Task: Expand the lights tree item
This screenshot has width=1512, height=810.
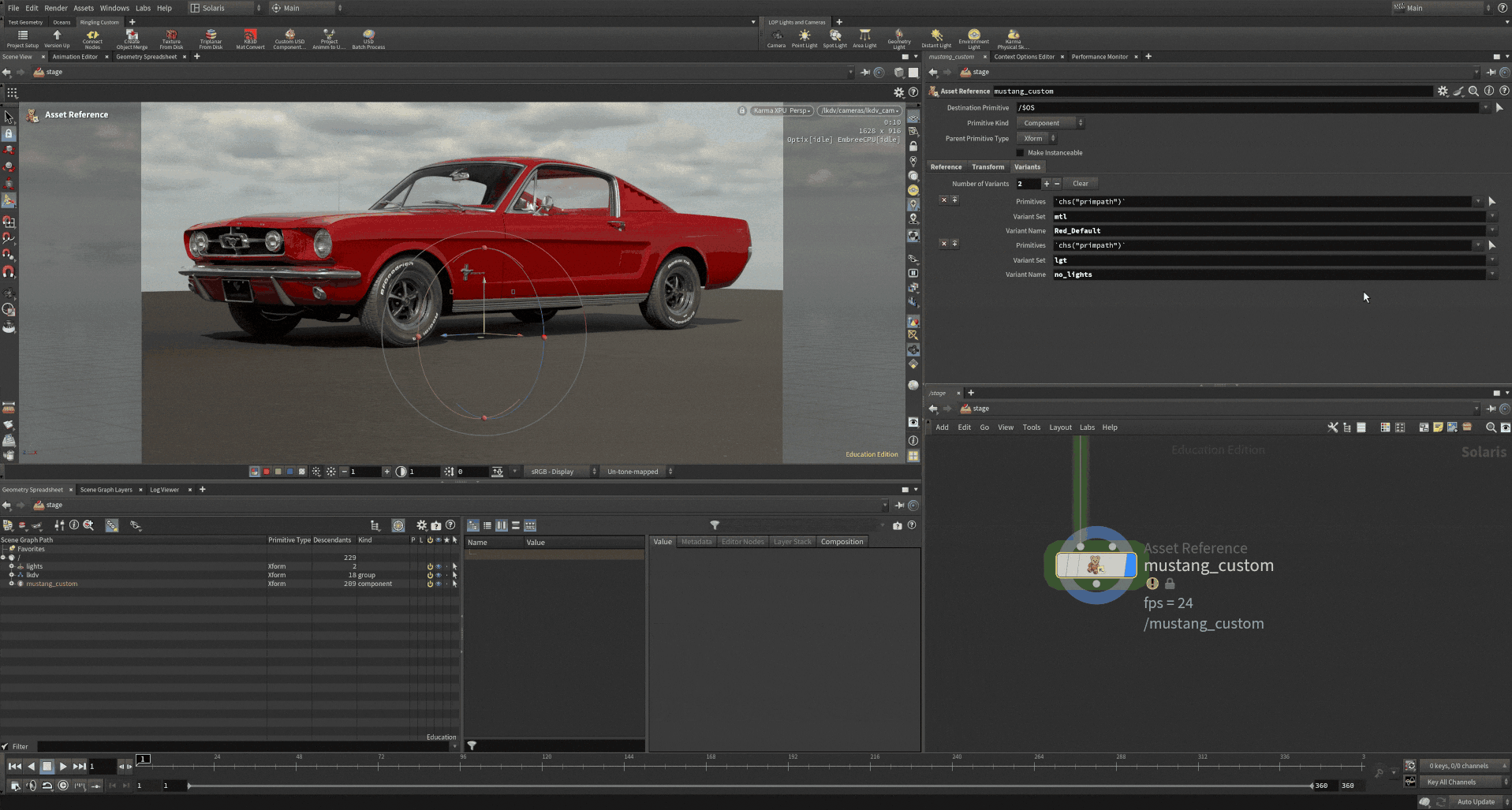Action: (11, 566)
